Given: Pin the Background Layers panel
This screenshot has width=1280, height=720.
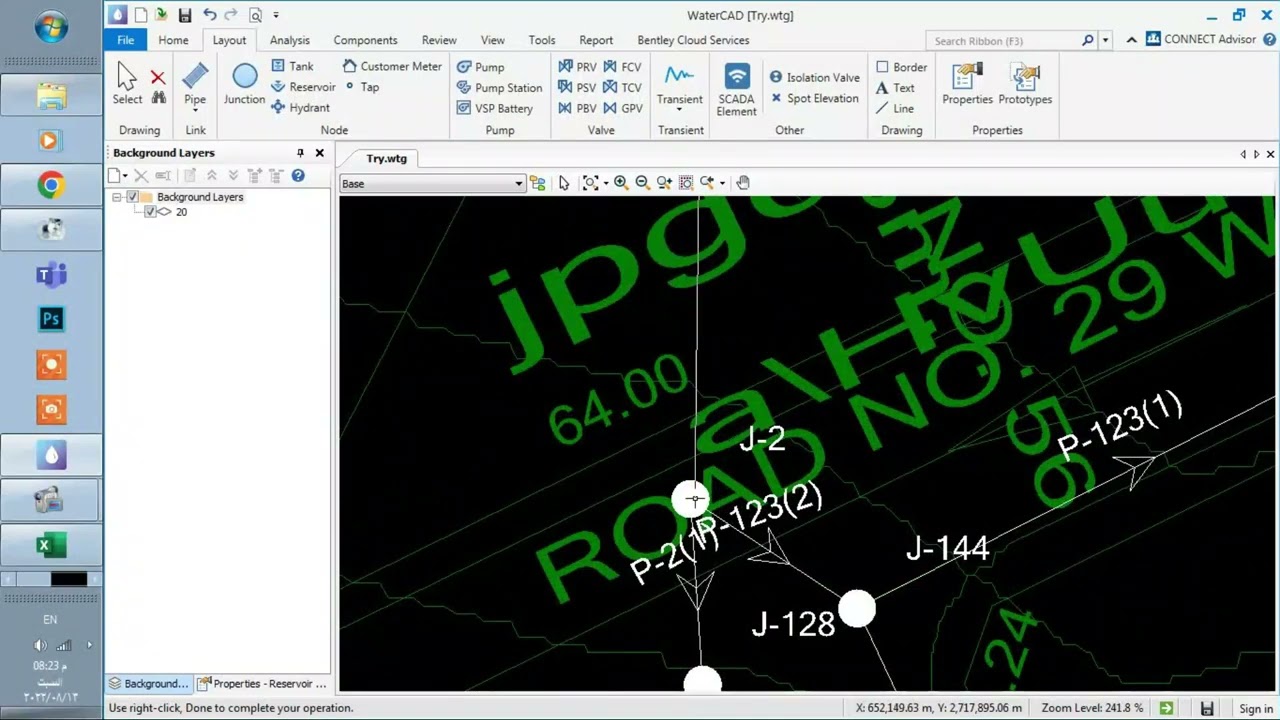Looking at the screenshot, I should pos(300,153).
